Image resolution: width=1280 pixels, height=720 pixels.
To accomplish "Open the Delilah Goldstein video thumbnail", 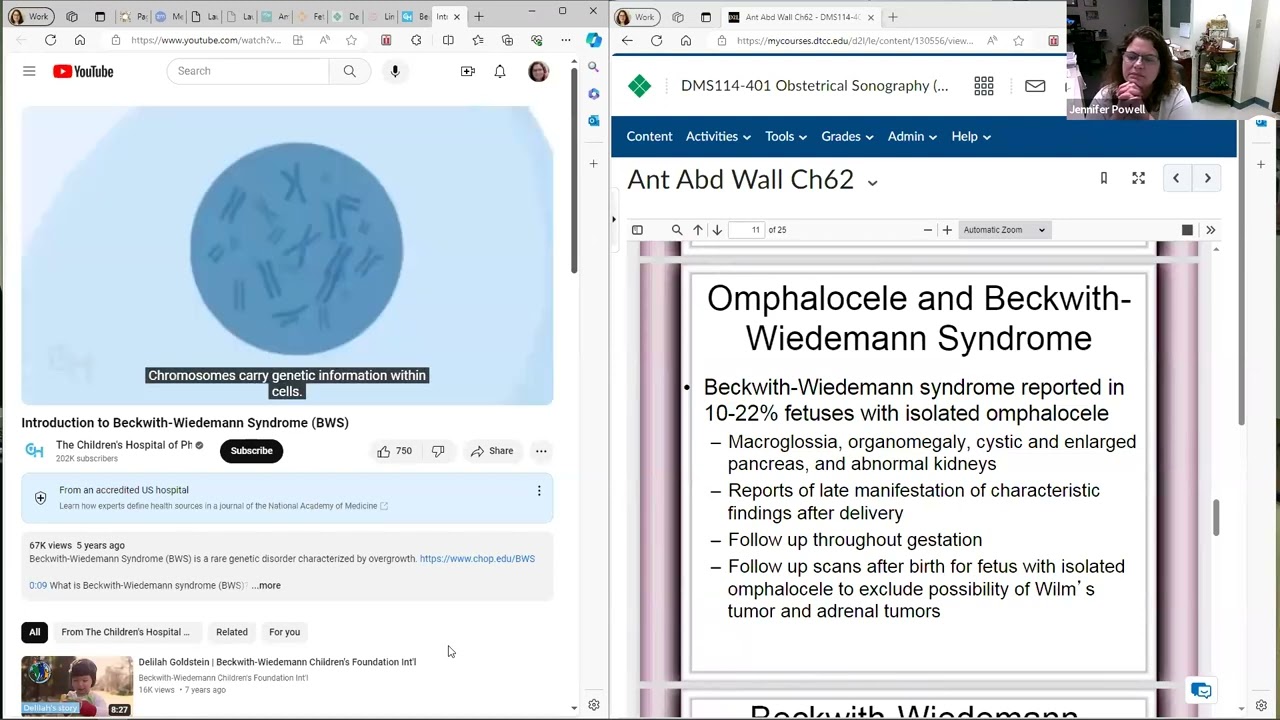I will pyautogui.click(x=77, y=686).
